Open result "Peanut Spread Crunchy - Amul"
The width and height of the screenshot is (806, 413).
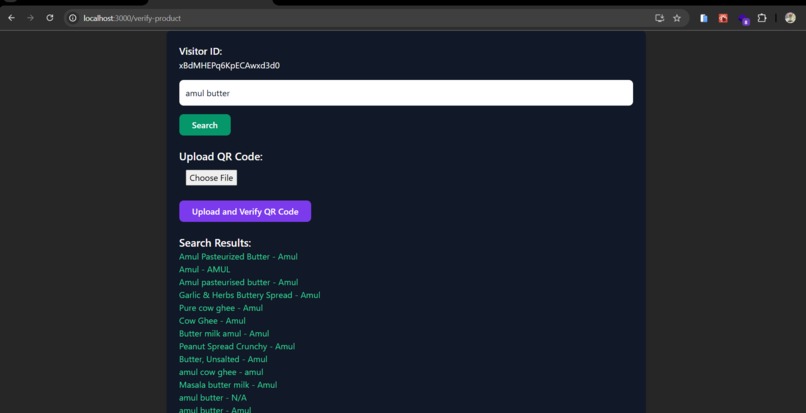237,347
